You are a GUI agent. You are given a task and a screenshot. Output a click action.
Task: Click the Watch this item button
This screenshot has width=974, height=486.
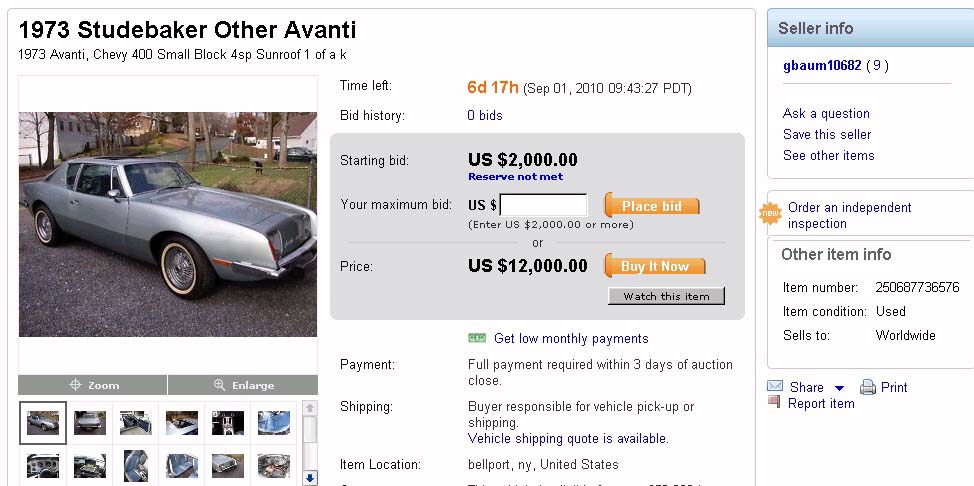click(x=666, y=296)
